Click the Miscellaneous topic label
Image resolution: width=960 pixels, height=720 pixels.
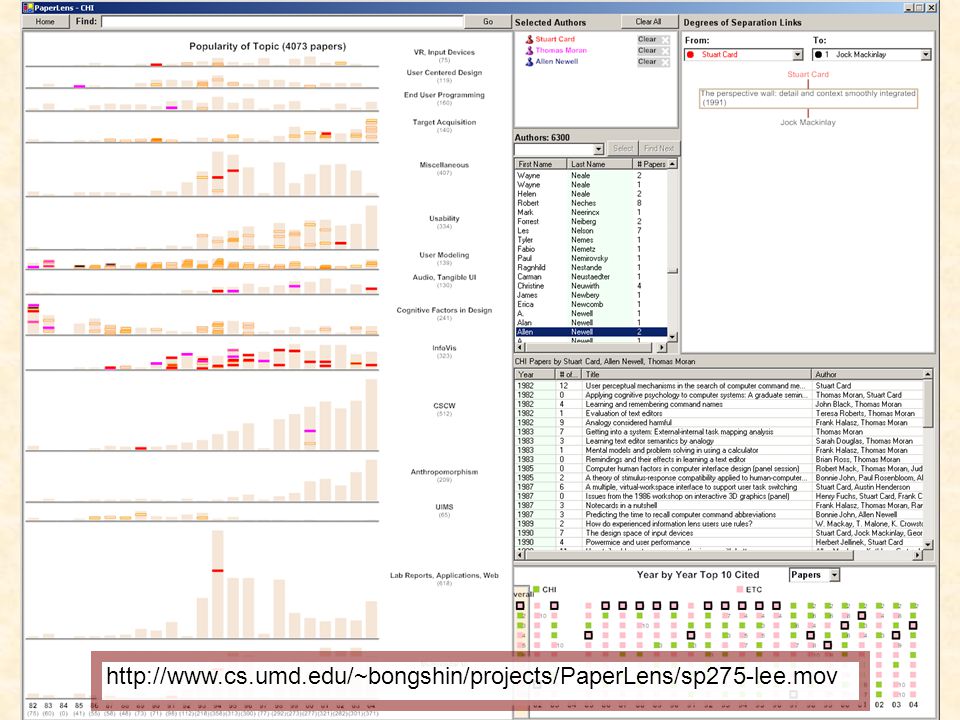pyautogui.click(x=444, y=165)
